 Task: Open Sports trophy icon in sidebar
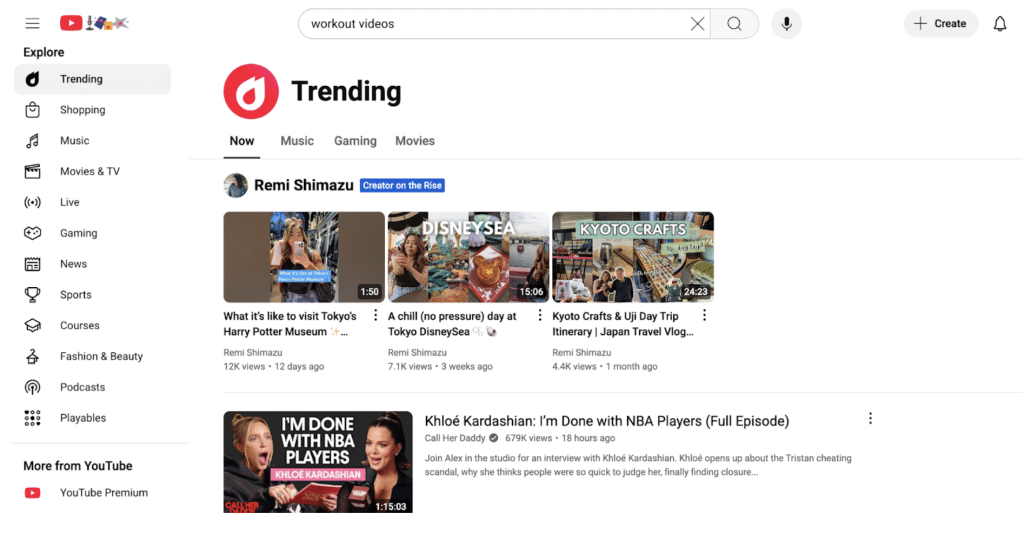click(x=32, y=294)
